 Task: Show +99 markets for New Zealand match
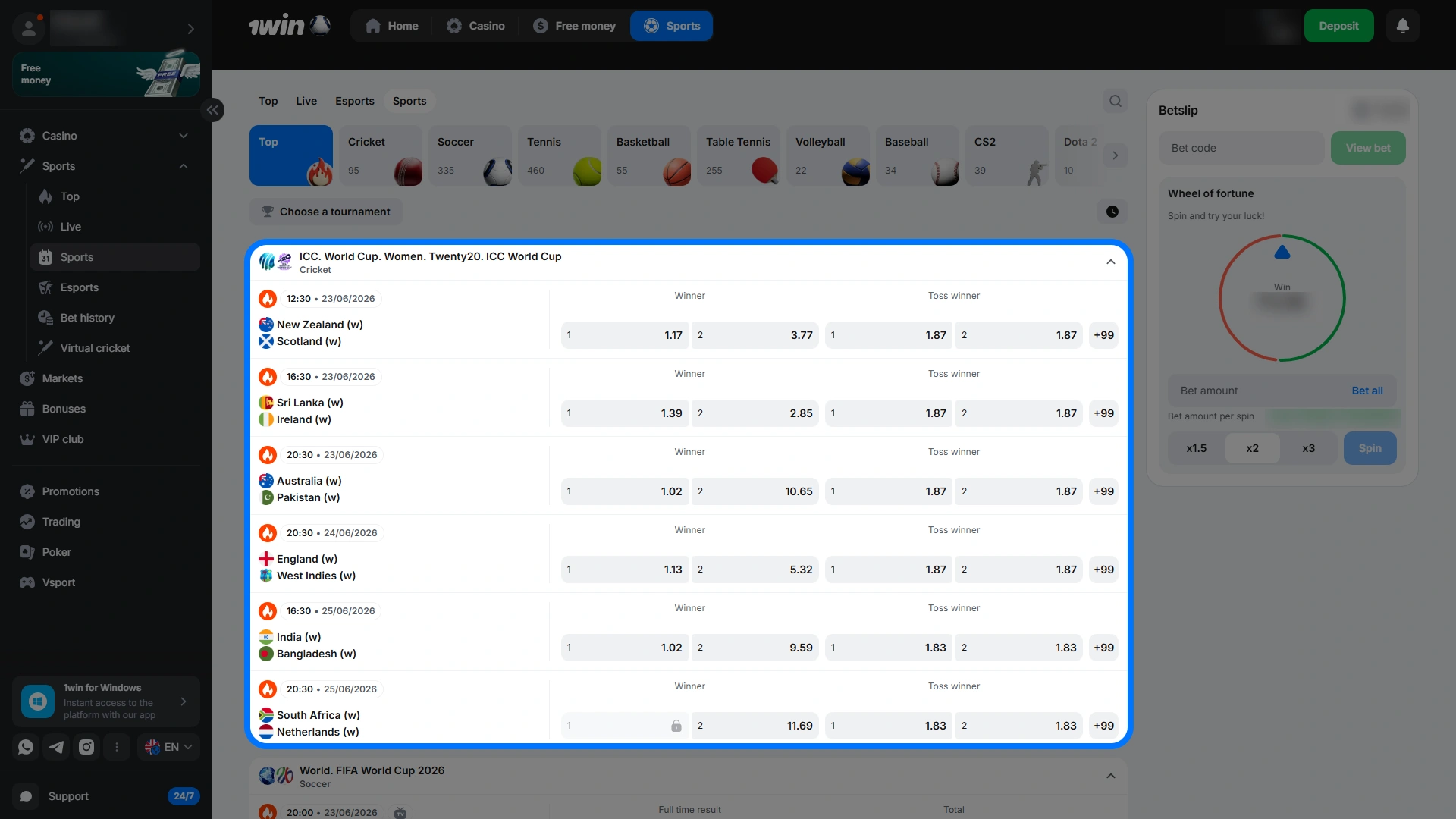[x=1103, y=335]
